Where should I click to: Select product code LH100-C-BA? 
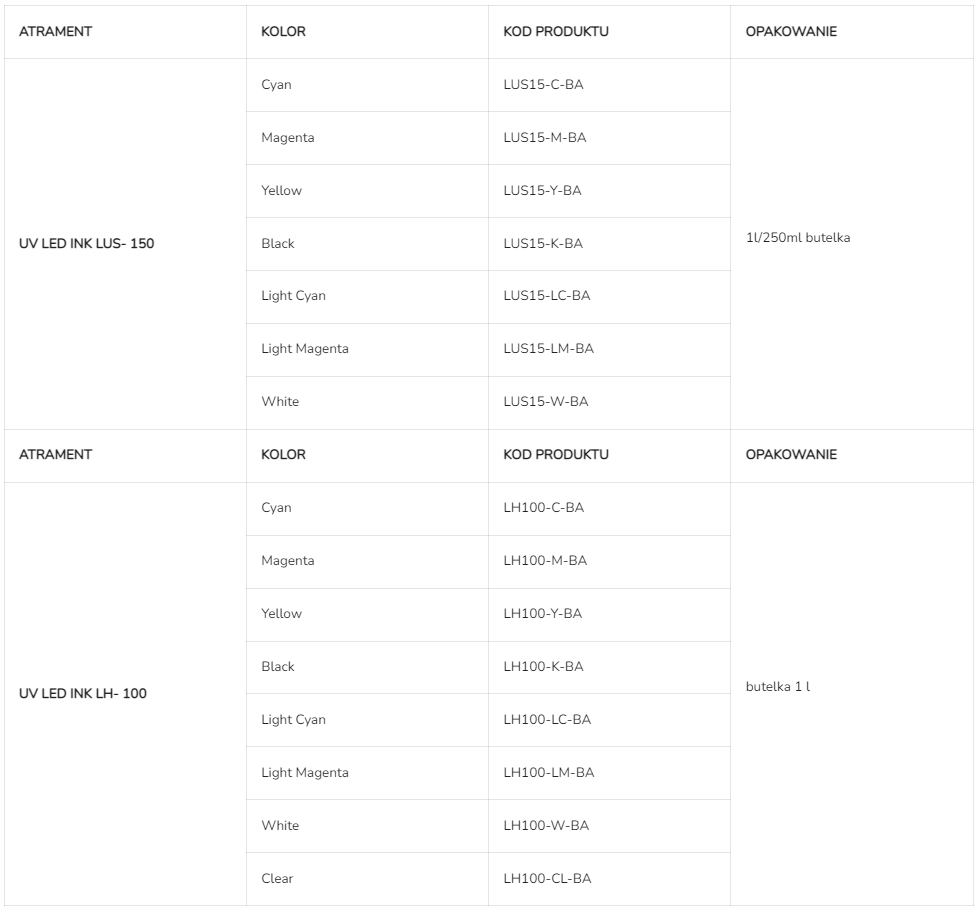point(544,508)
